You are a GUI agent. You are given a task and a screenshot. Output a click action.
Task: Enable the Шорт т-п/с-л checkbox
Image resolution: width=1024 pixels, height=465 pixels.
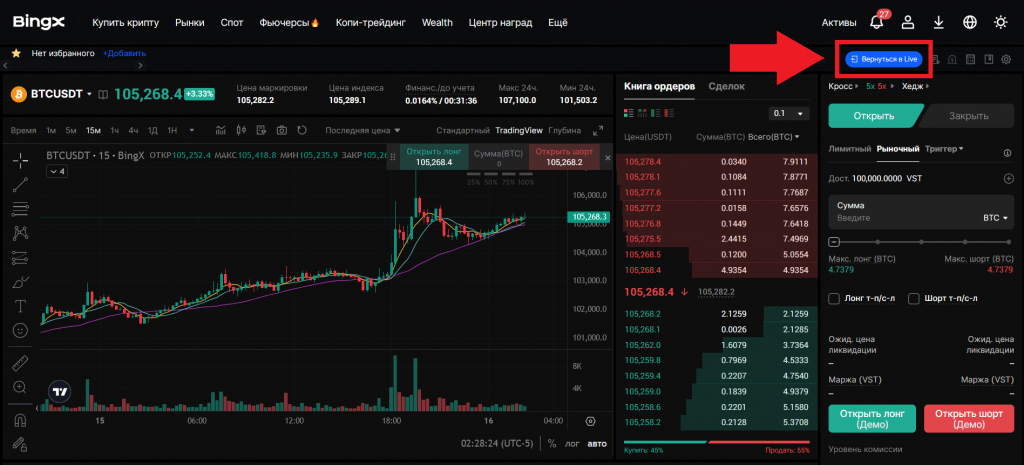tap(913, 298)
